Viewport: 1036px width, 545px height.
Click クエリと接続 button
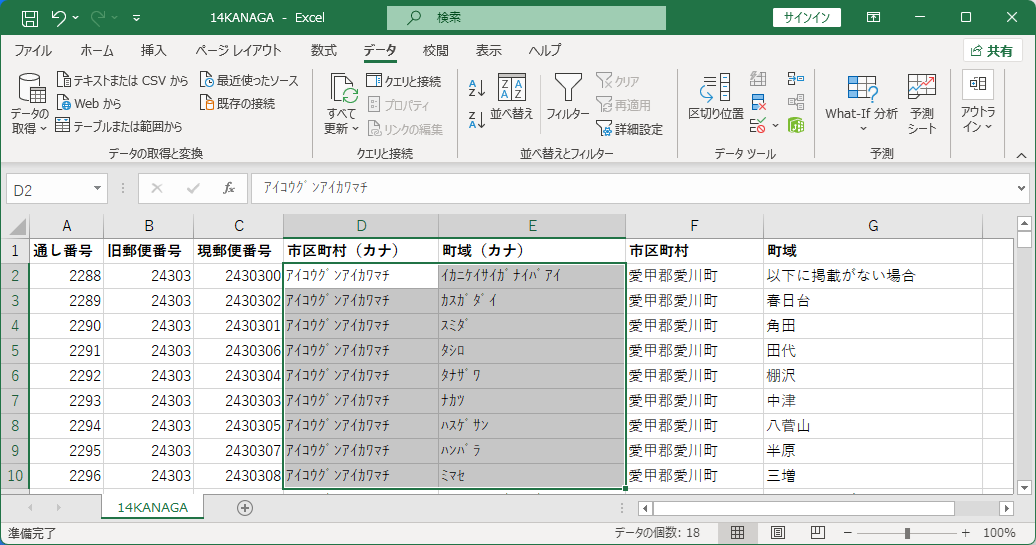404,81
